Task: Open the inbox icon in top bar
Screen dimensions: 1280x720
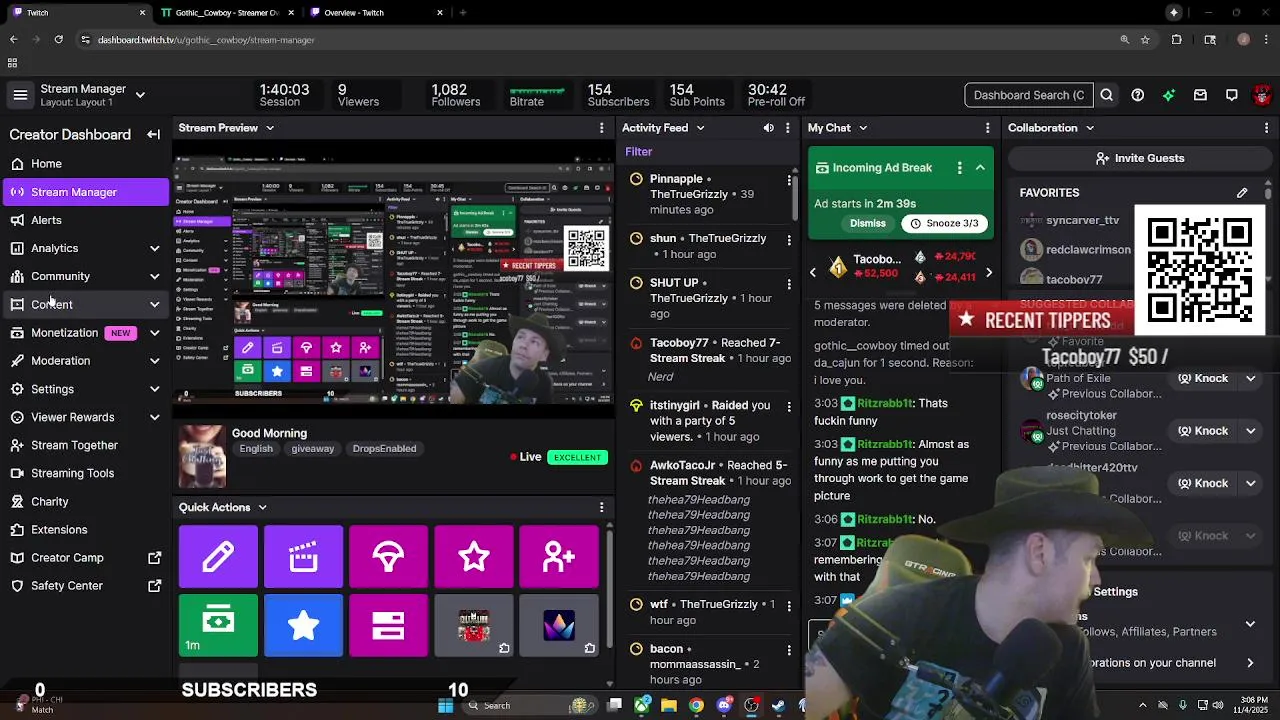Action: tap(1200, 95)
